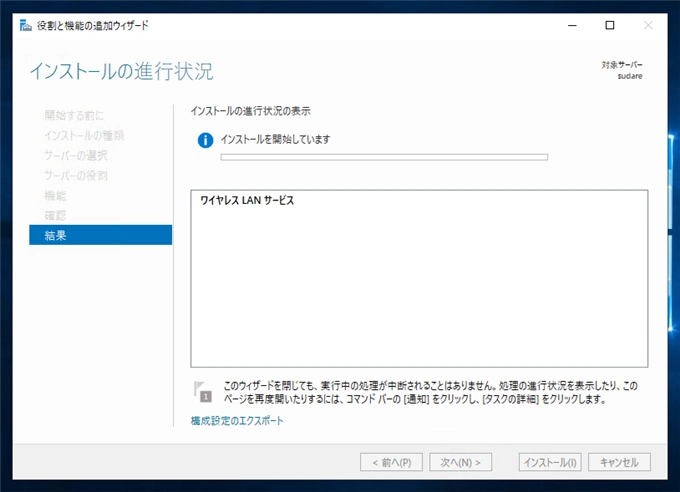Click the sudare server name
The width and height of the screenshot is (680, 492).
tap(630, 76)
